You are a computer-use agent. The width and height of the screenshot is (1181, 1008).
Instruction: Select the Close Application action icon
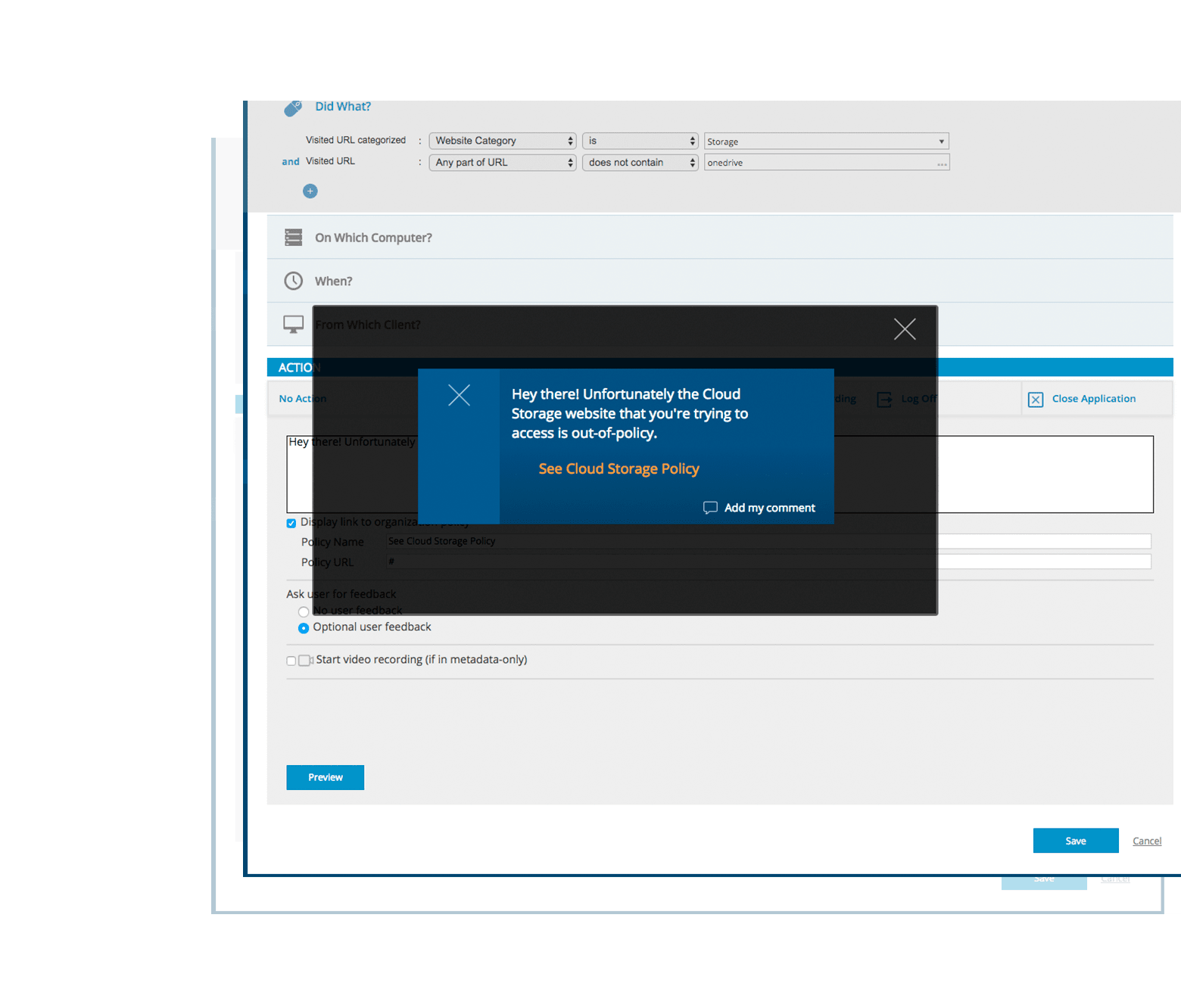point(1036,399)
